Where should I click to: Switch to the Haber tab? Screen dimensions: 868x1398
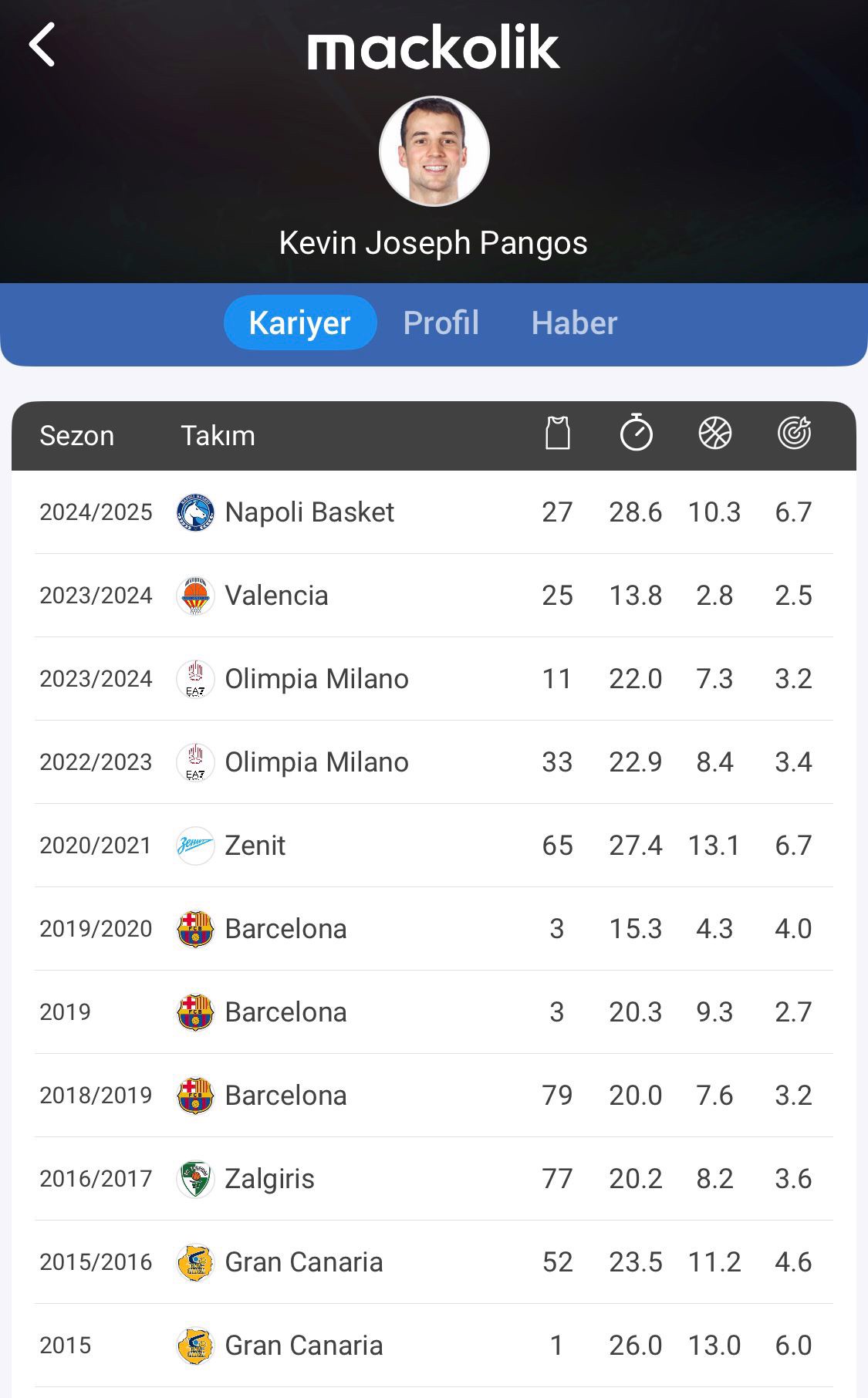(574, 322)
